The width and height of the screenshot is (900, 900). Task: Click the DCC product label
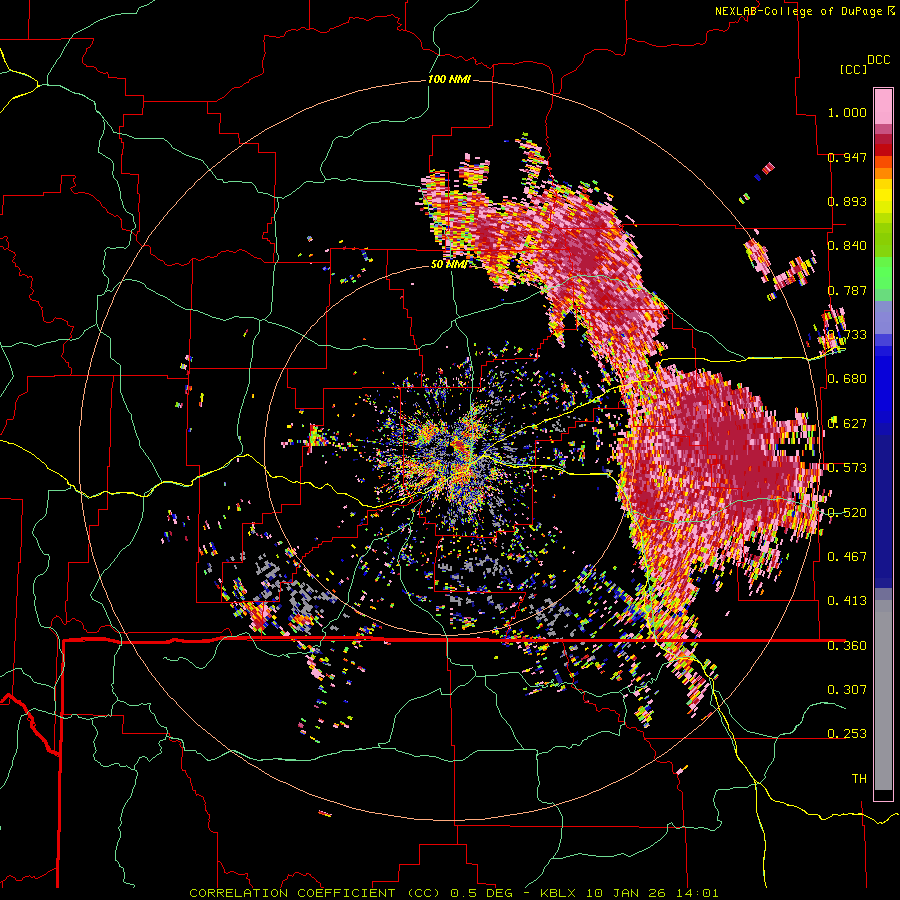[878, 60]
